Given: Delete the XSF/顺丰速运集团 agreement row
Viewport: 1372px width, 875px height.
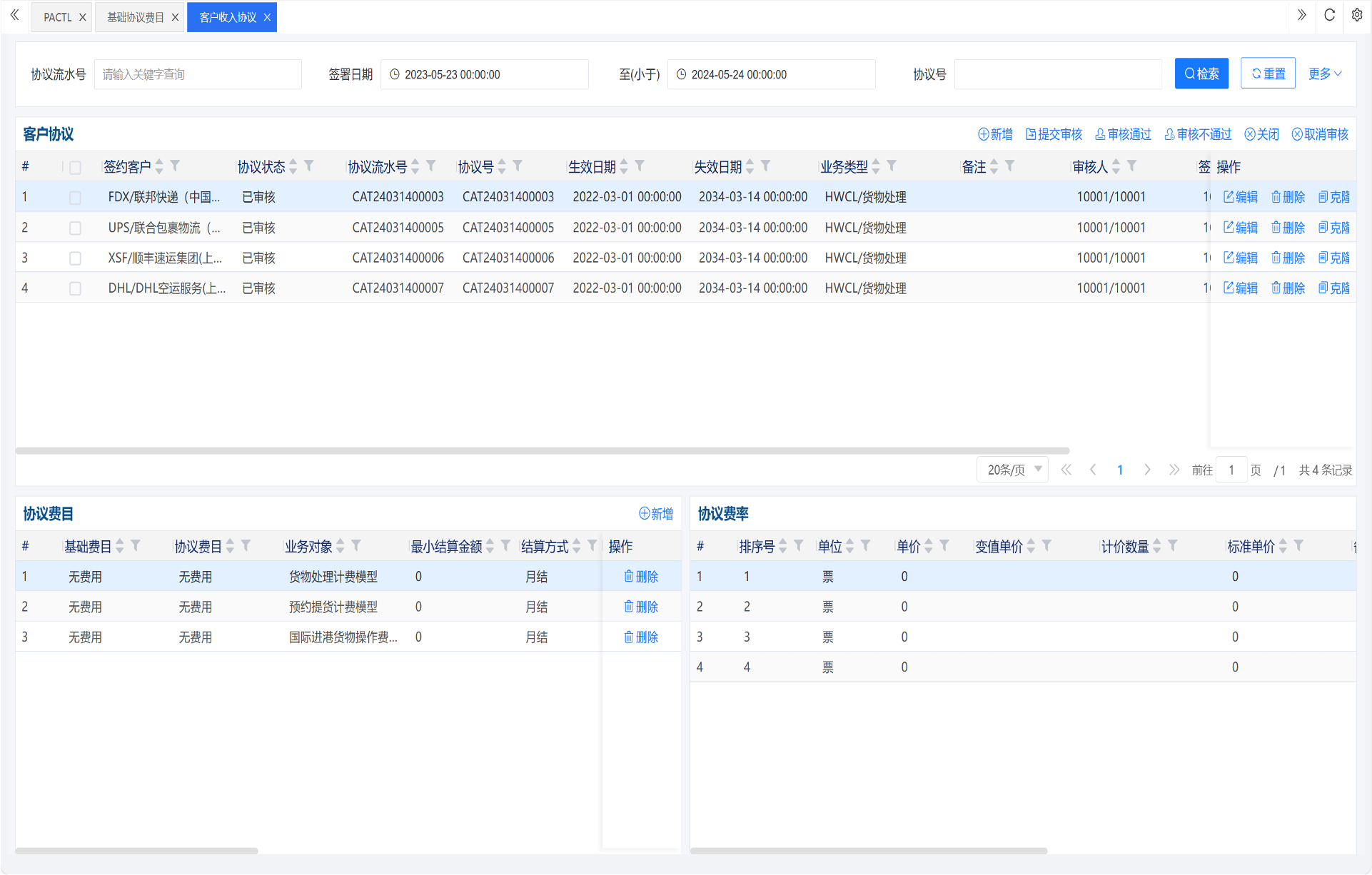Looking at the screenshot, I should tap(1288, 258).
